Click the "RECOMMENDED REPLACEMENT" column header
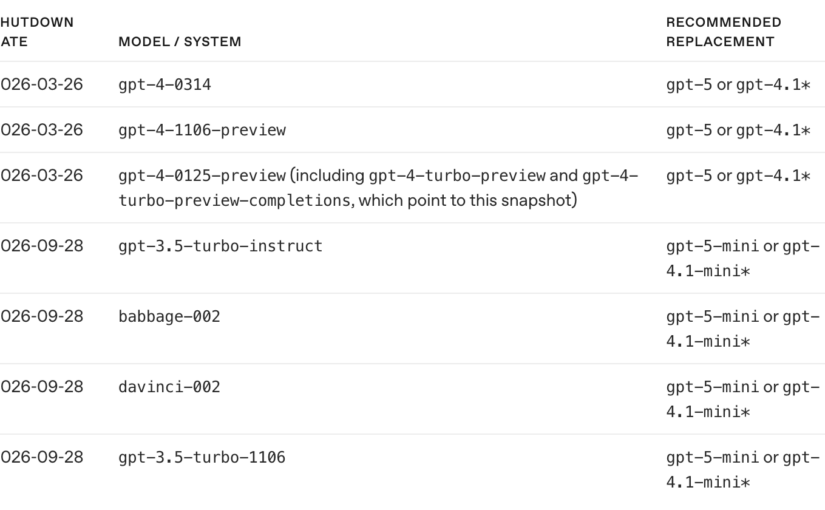This screenshot has width=825, height=510. tap(723, 32)
